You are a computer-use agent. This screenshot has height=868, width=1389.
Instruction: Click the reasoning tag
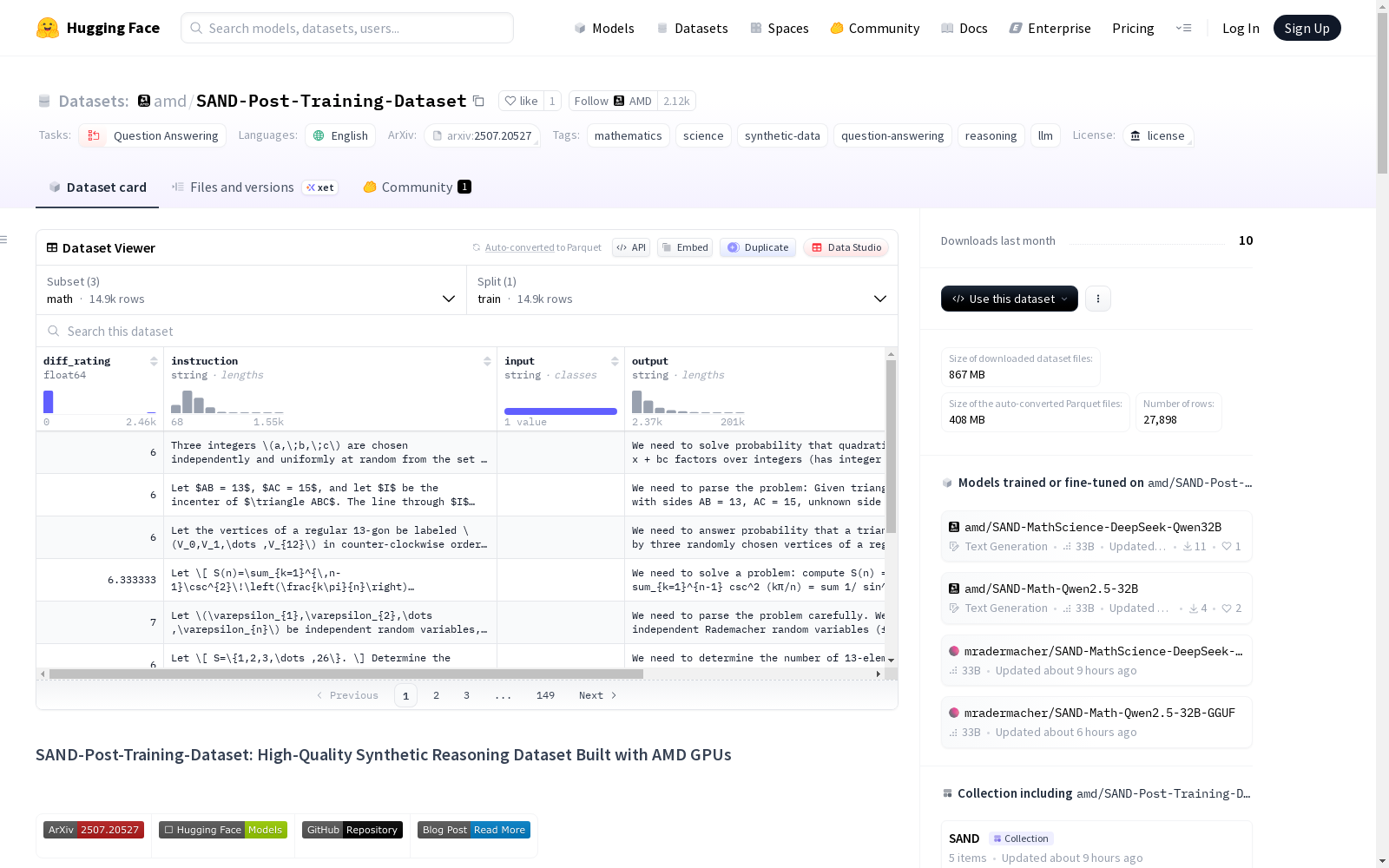(x=991, y=135)
